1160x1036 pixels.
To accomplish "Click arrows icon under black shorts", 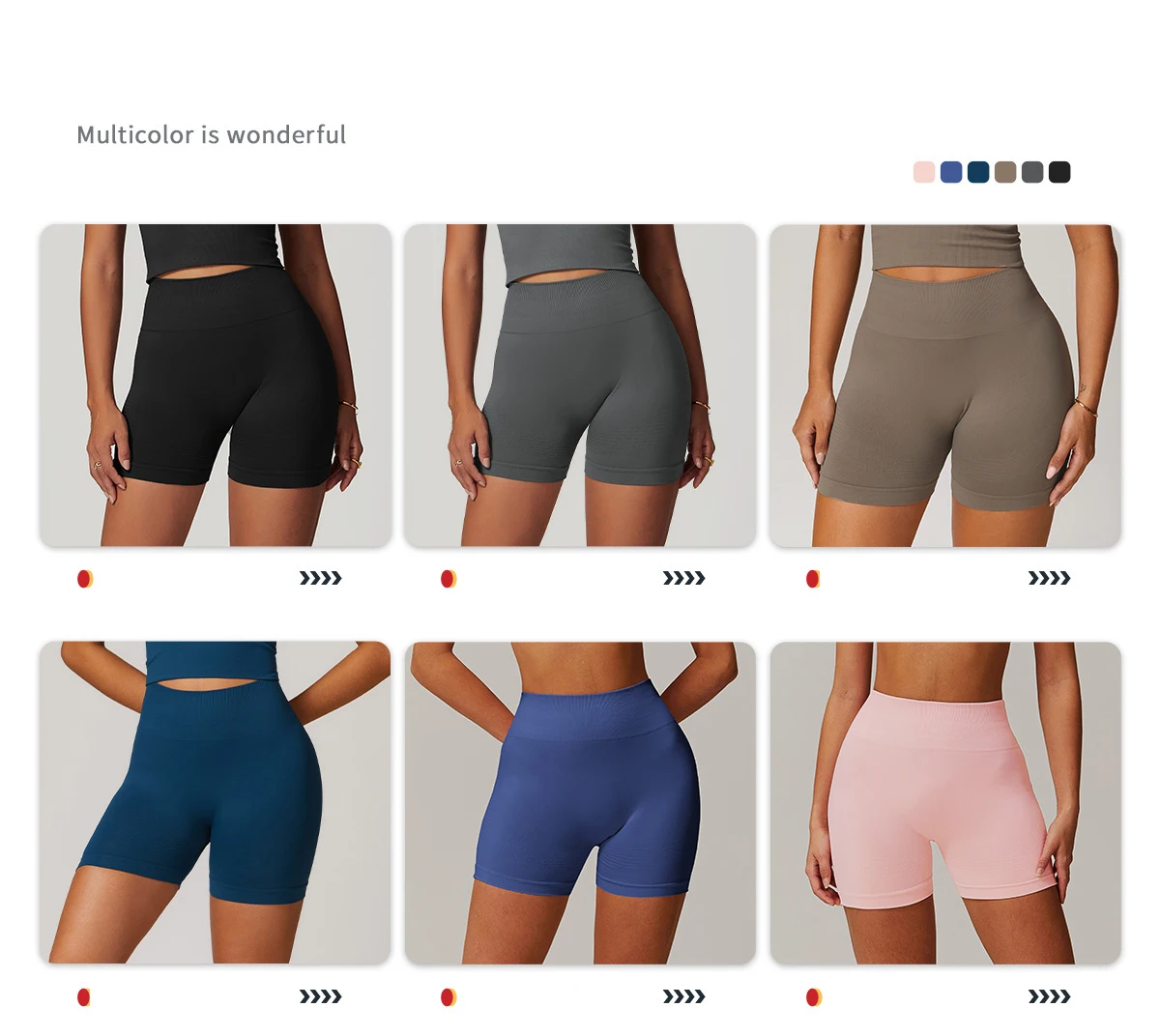I will pyautogui.click(x=320, y=579).
